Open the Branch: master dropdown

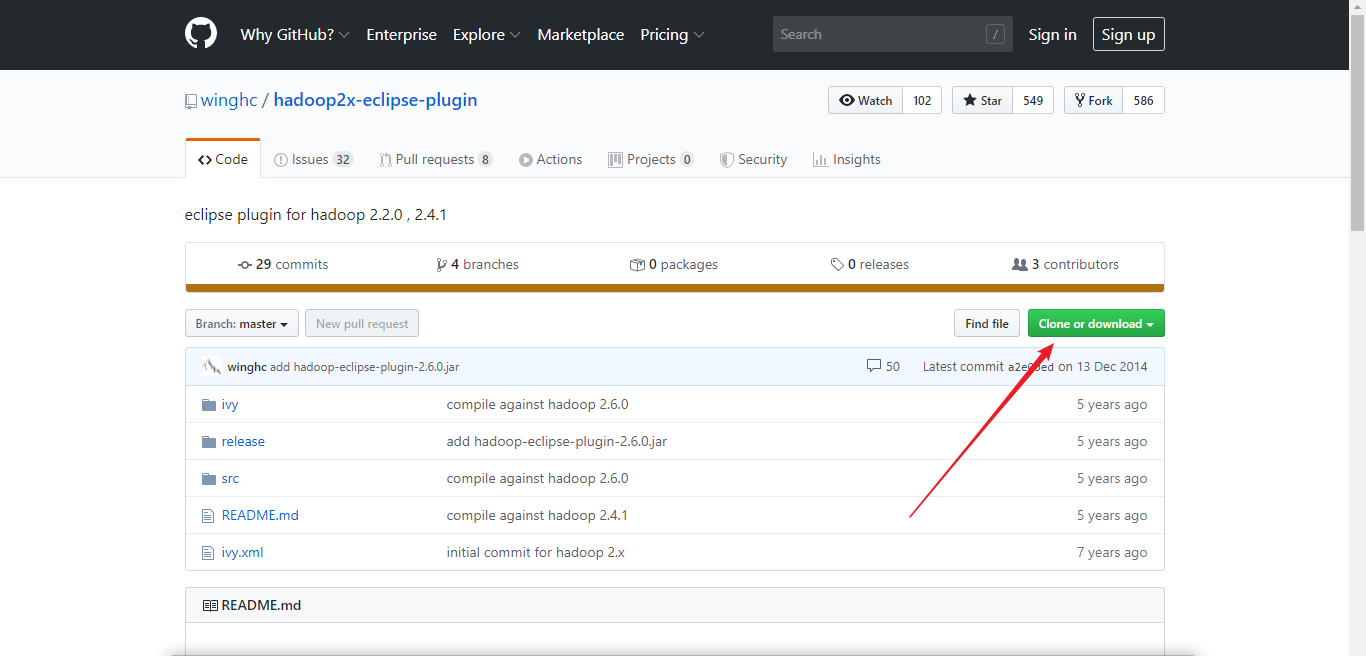point(242,324)
